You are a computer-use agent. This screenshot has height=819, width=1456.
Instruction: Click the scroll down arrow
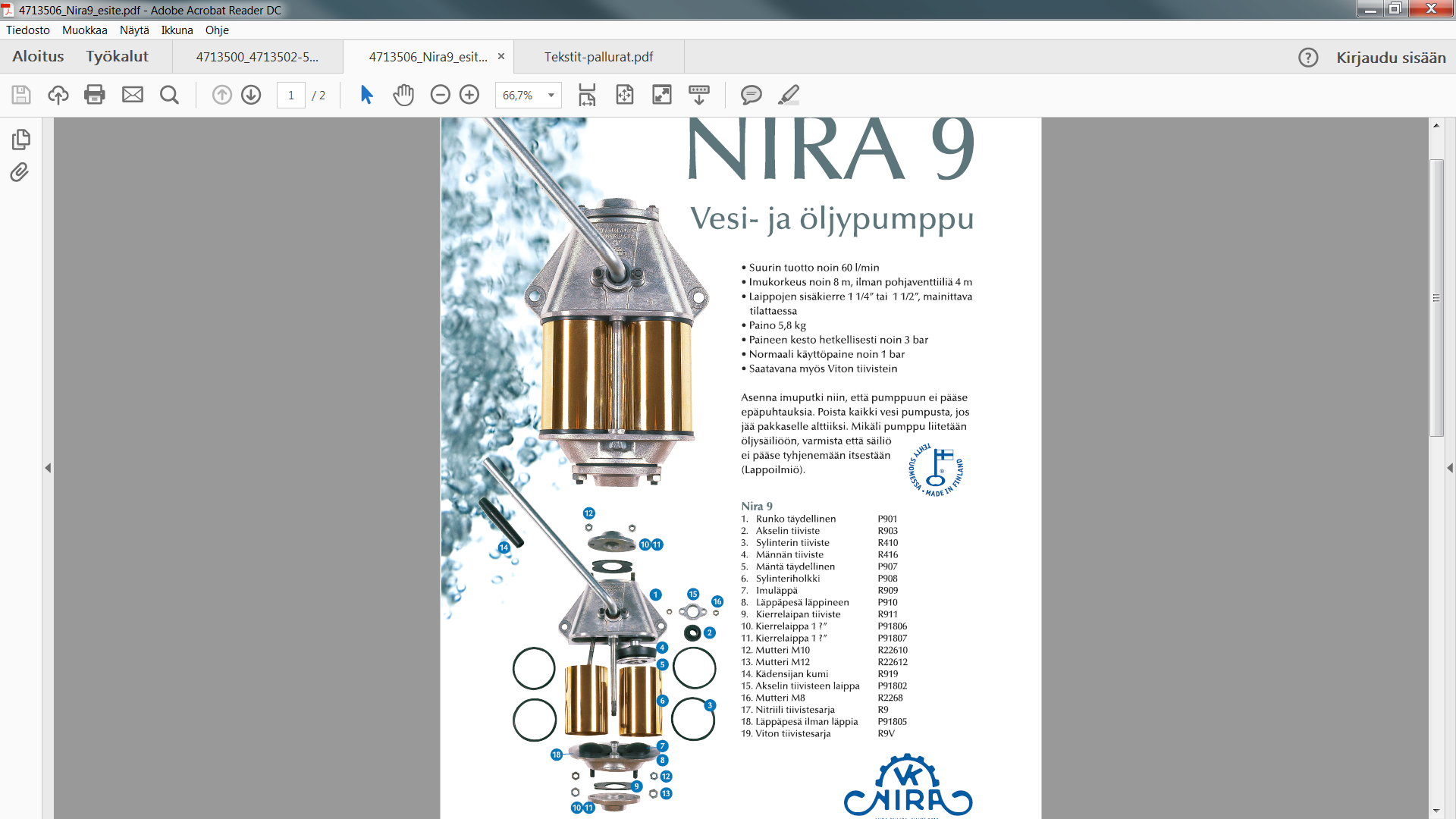(1436, 811)
